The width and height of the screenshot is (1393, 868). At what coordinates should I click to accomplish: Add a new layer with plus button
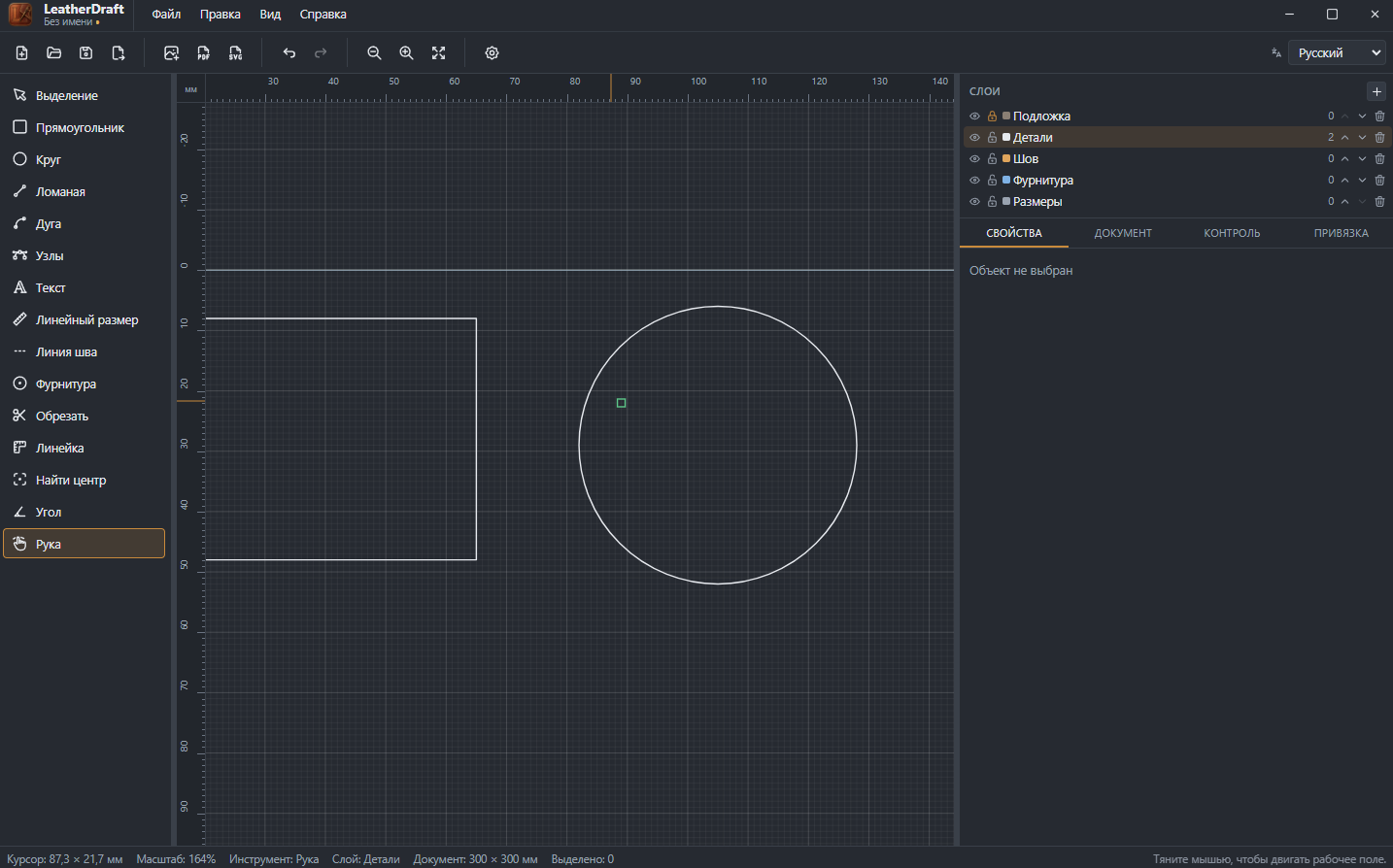coord(1376,91)
